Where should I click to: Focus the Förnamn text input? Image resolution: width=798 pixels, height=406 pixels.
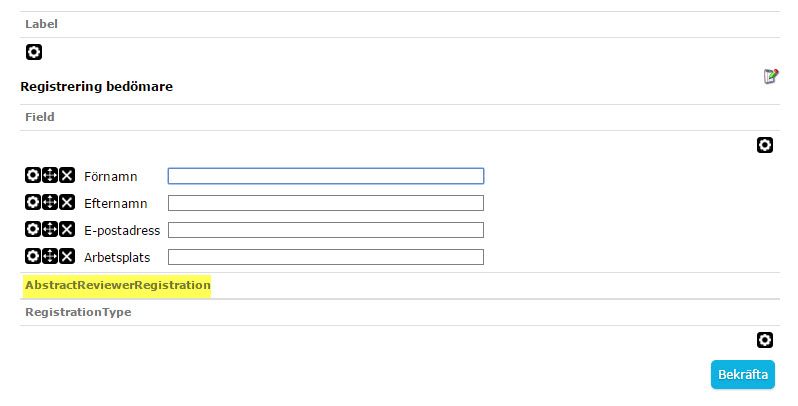[326, 176]
